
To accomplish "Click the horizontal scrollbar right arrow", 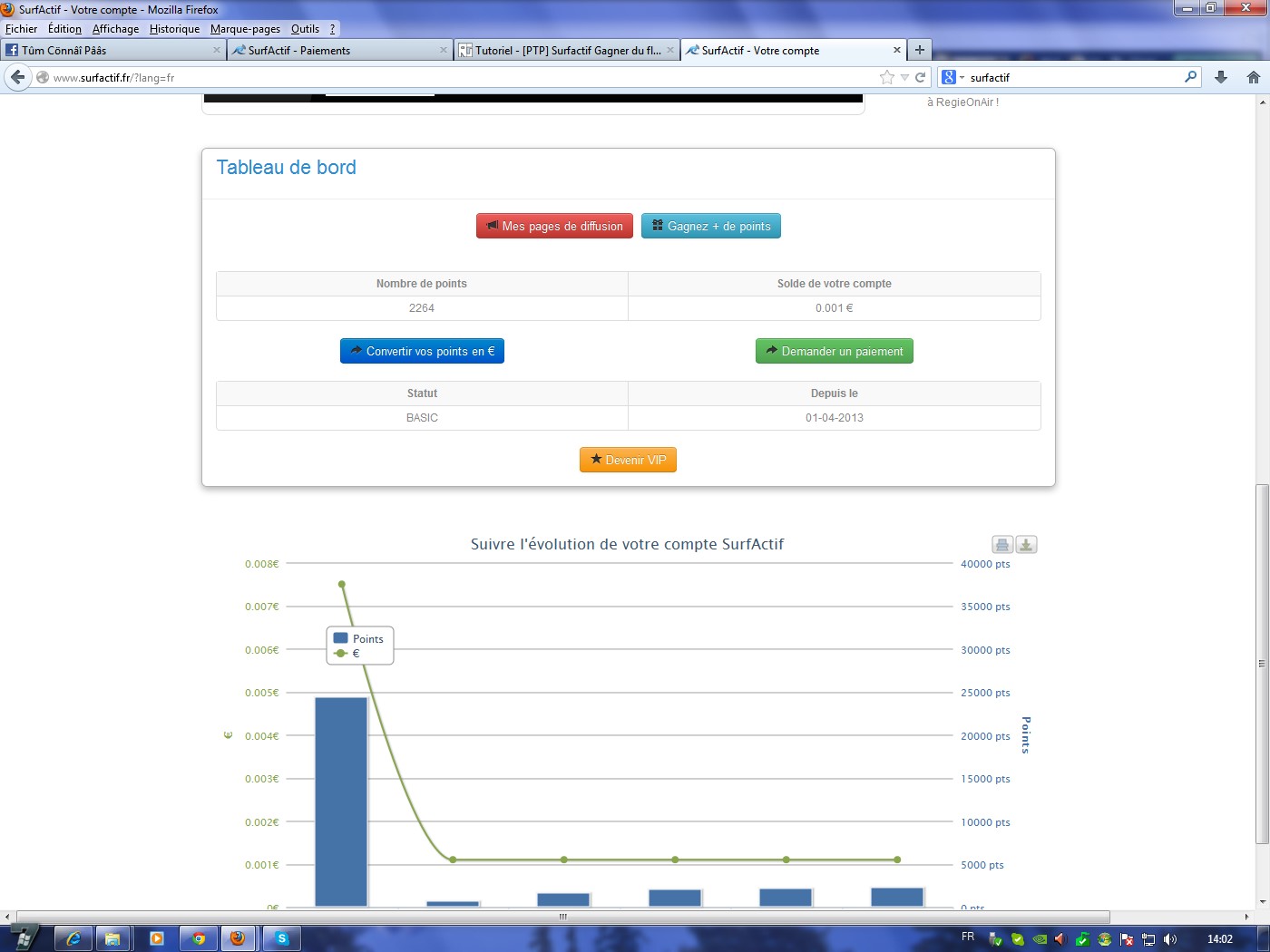I will coord(1247,917).
